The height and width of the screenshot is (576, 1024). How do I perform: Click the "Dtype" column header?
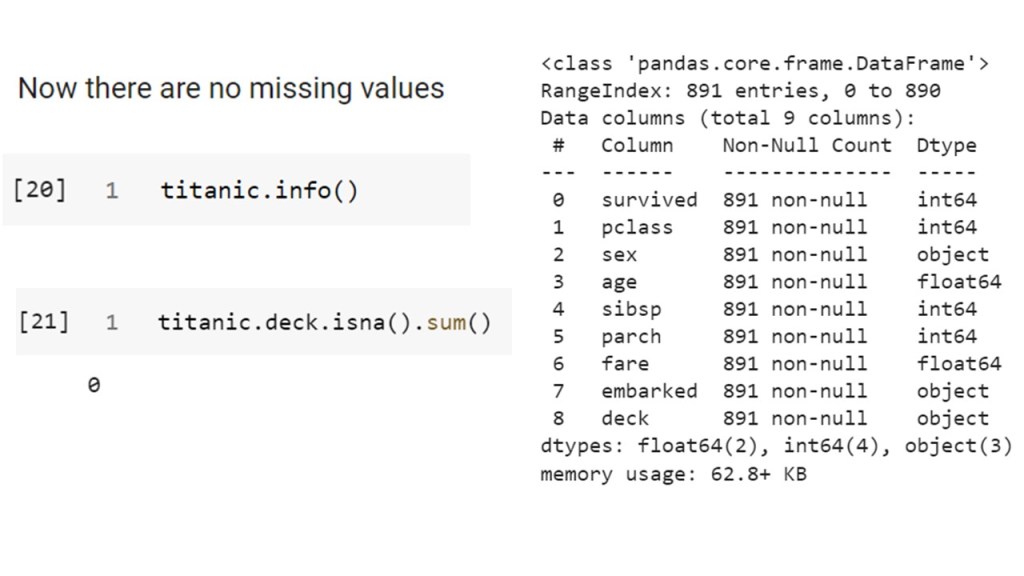[x=946, y=145]
